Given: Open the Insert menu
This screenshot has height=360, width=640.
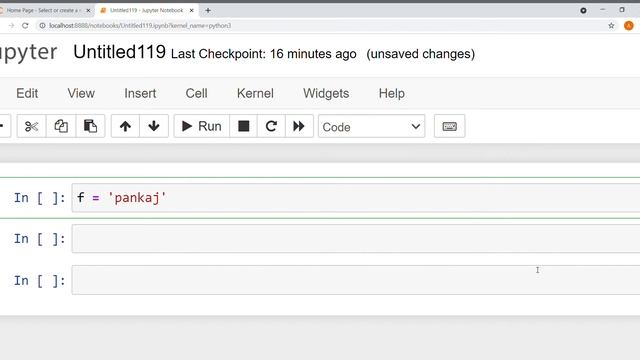Looking at the screenshot, I should (140, 93).
